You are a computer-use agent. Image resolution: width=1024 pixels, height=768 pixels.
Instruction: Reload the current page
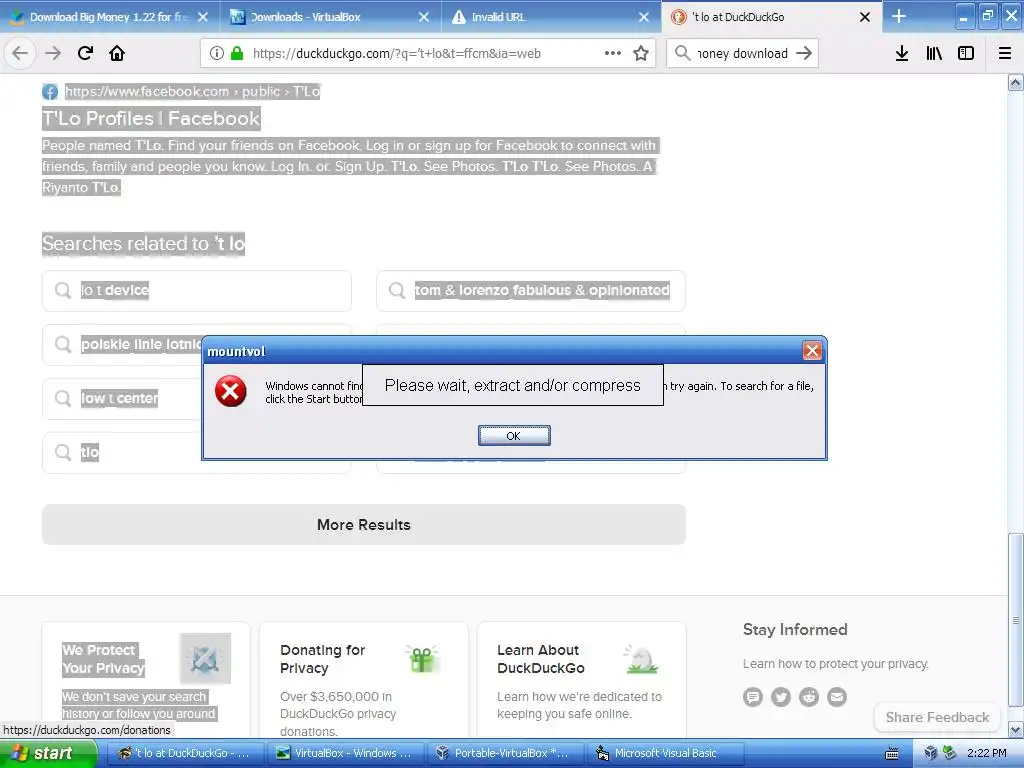point(86,53)
